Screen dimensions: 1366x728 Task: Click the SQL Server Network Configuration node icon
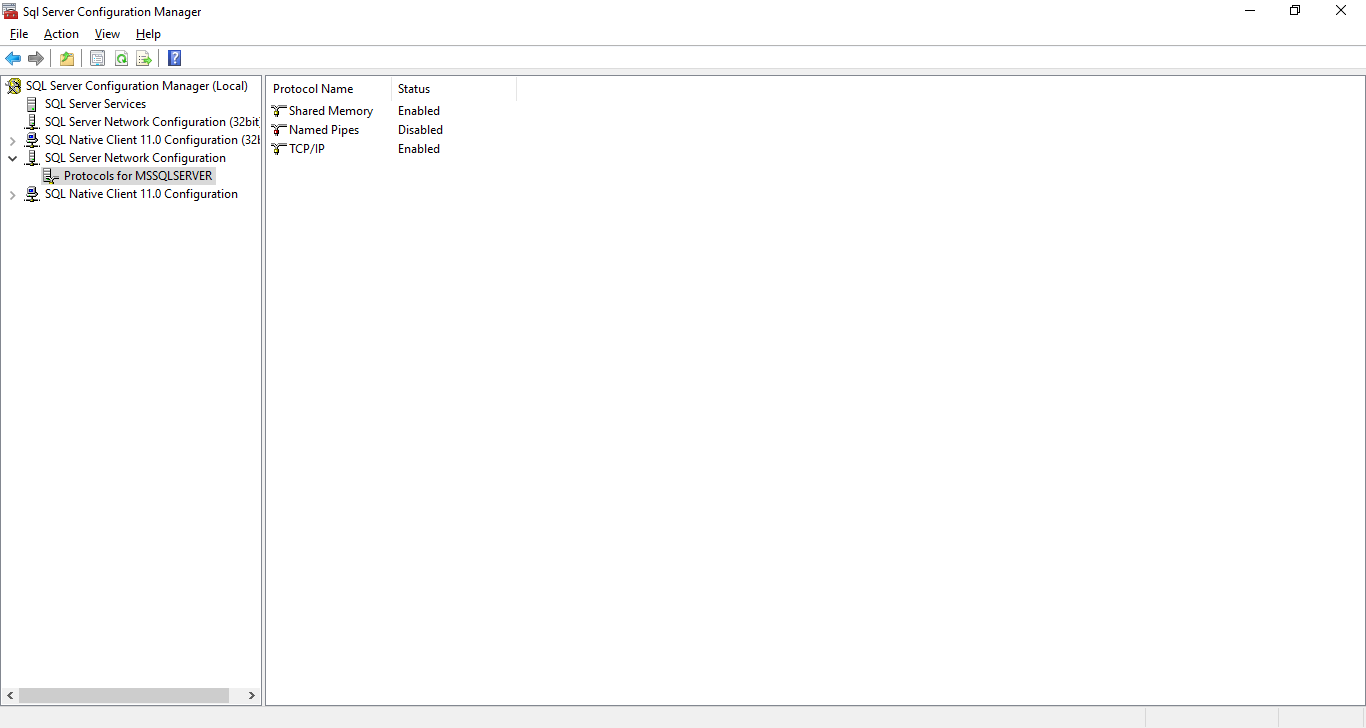pyautogui.click(x=32, y=158)
